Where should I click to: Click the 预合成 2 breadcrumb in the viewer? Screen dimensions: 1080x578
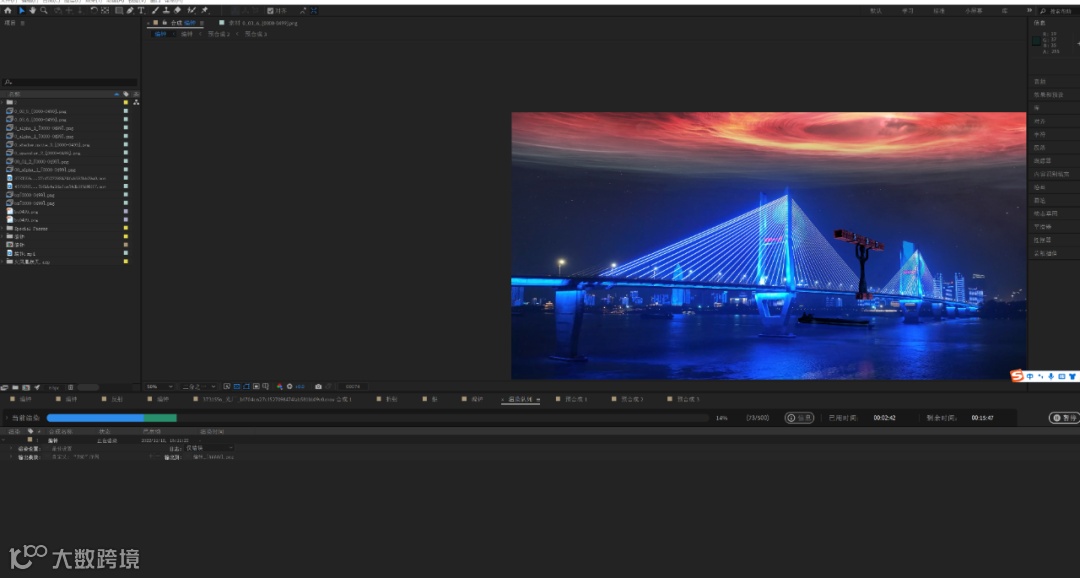[218, 34]
